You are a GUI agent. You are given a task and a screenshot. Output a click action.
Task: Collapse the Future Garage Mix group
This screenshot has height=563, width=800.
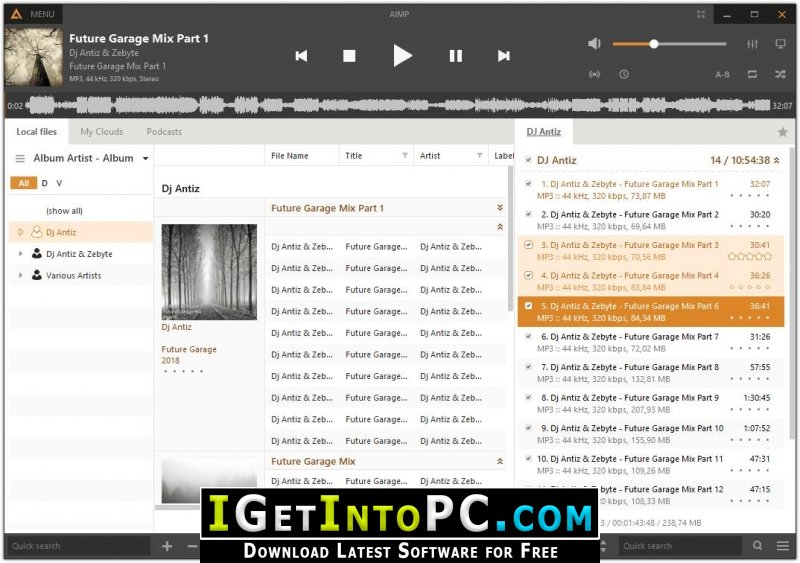click(x=500, y=461)
